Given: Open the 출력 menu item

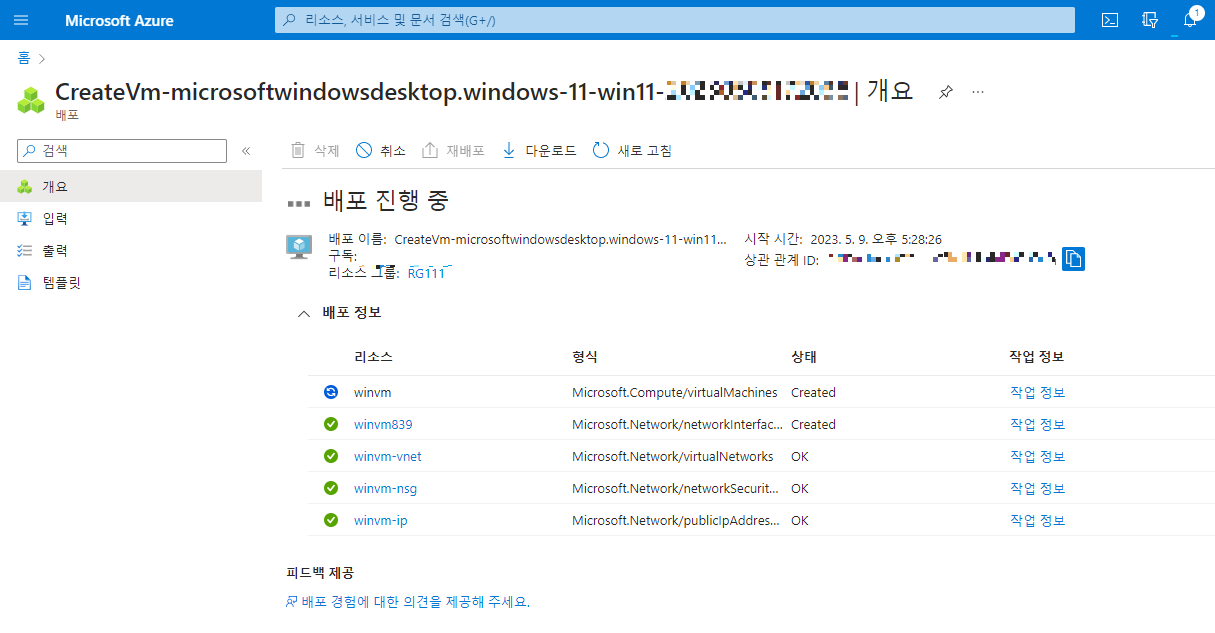Looking at the screenshot, I should [x=131, y=250].
